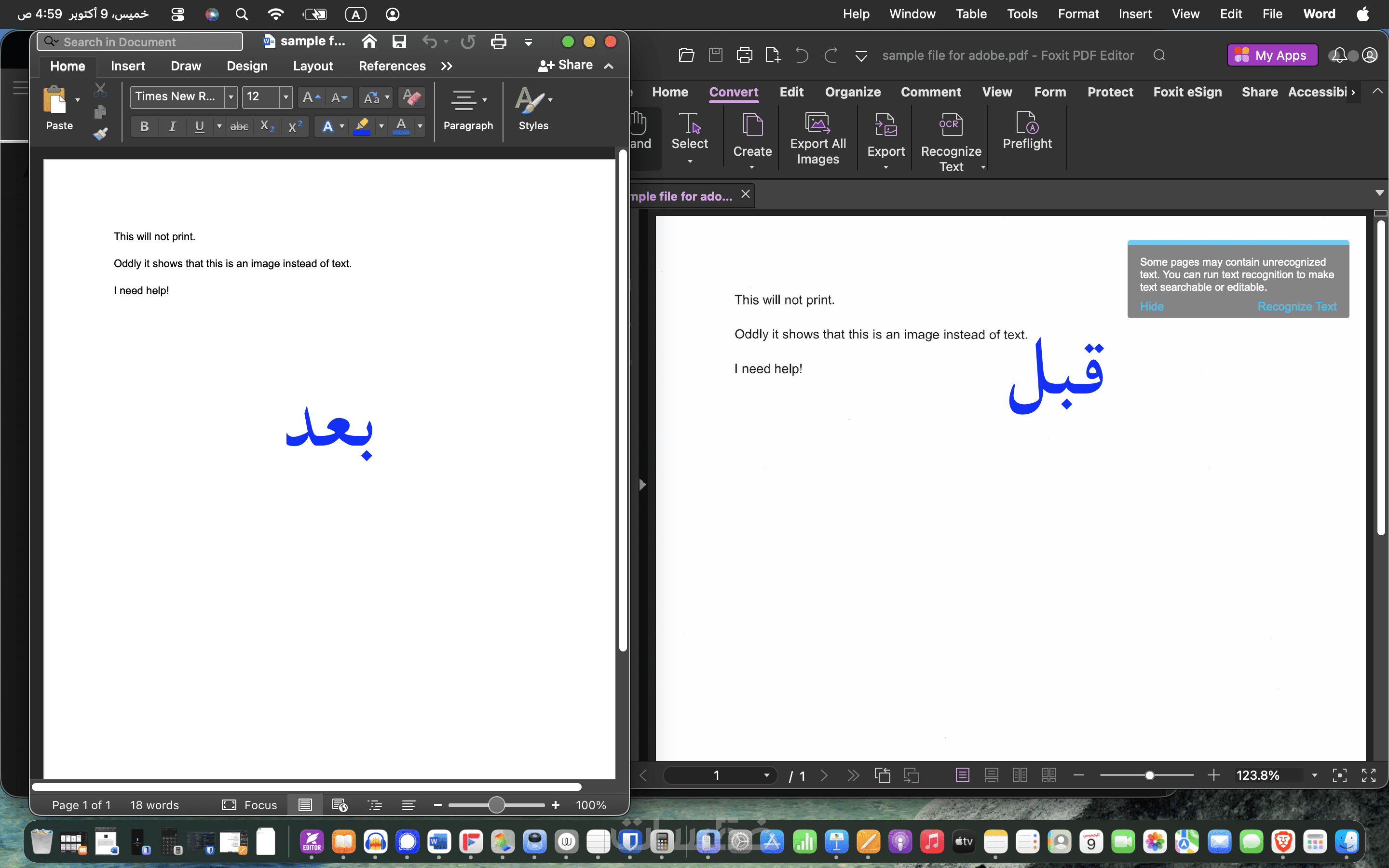Expand the Foxit zoom percentage dropdown
Image resolution: width=1389 pixels, height=868 pixels.
point(1314,775)
